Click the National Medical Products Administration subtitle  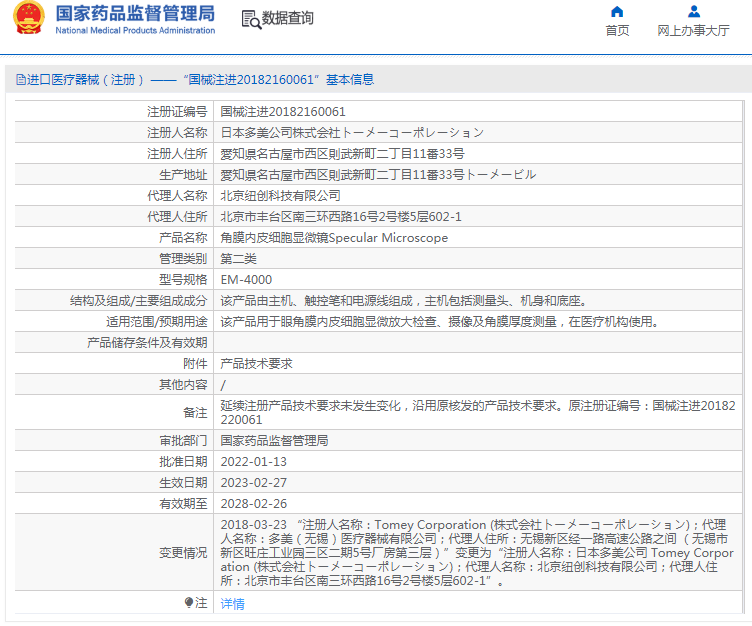coord(135,31)
